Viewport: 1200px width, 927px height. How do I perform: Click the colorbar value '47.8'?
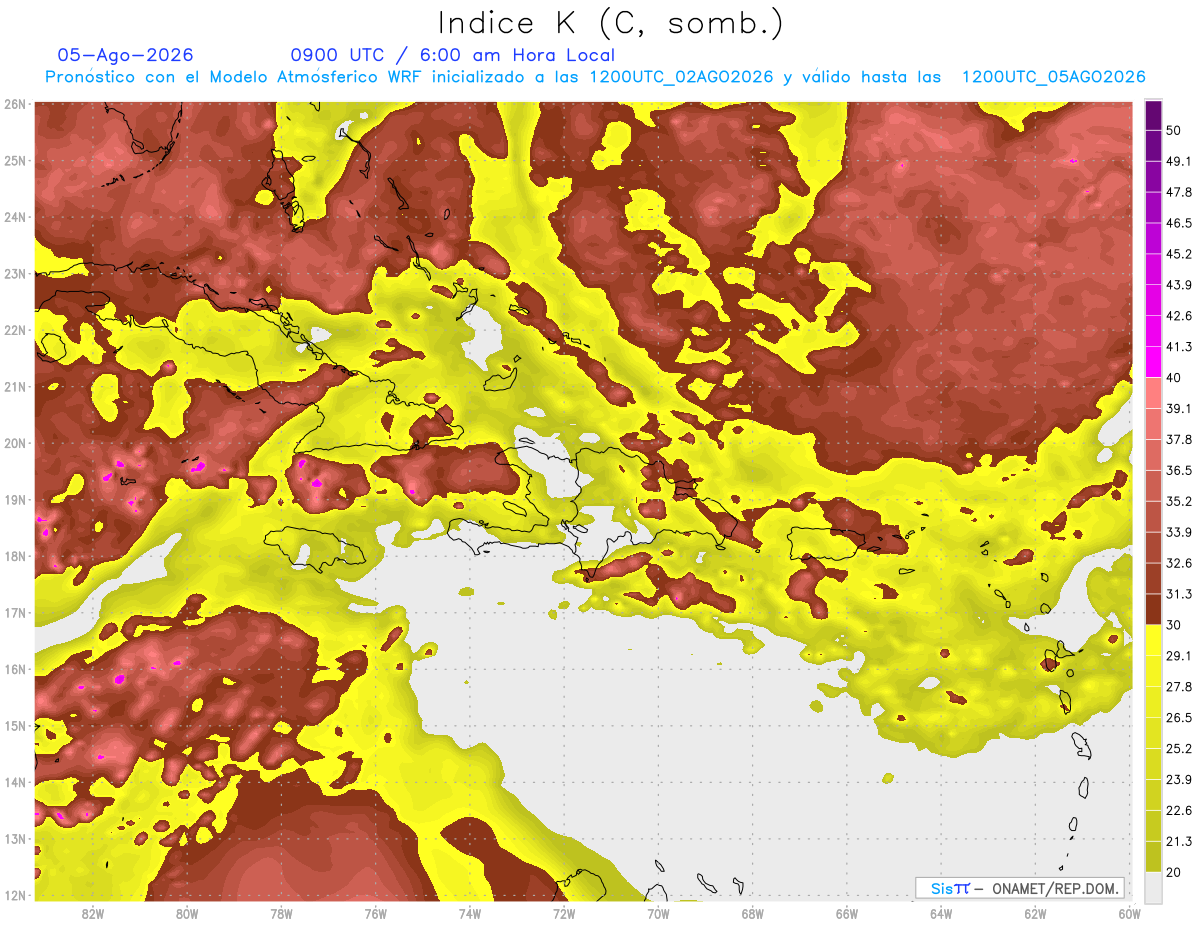(x=1179, y=192)
